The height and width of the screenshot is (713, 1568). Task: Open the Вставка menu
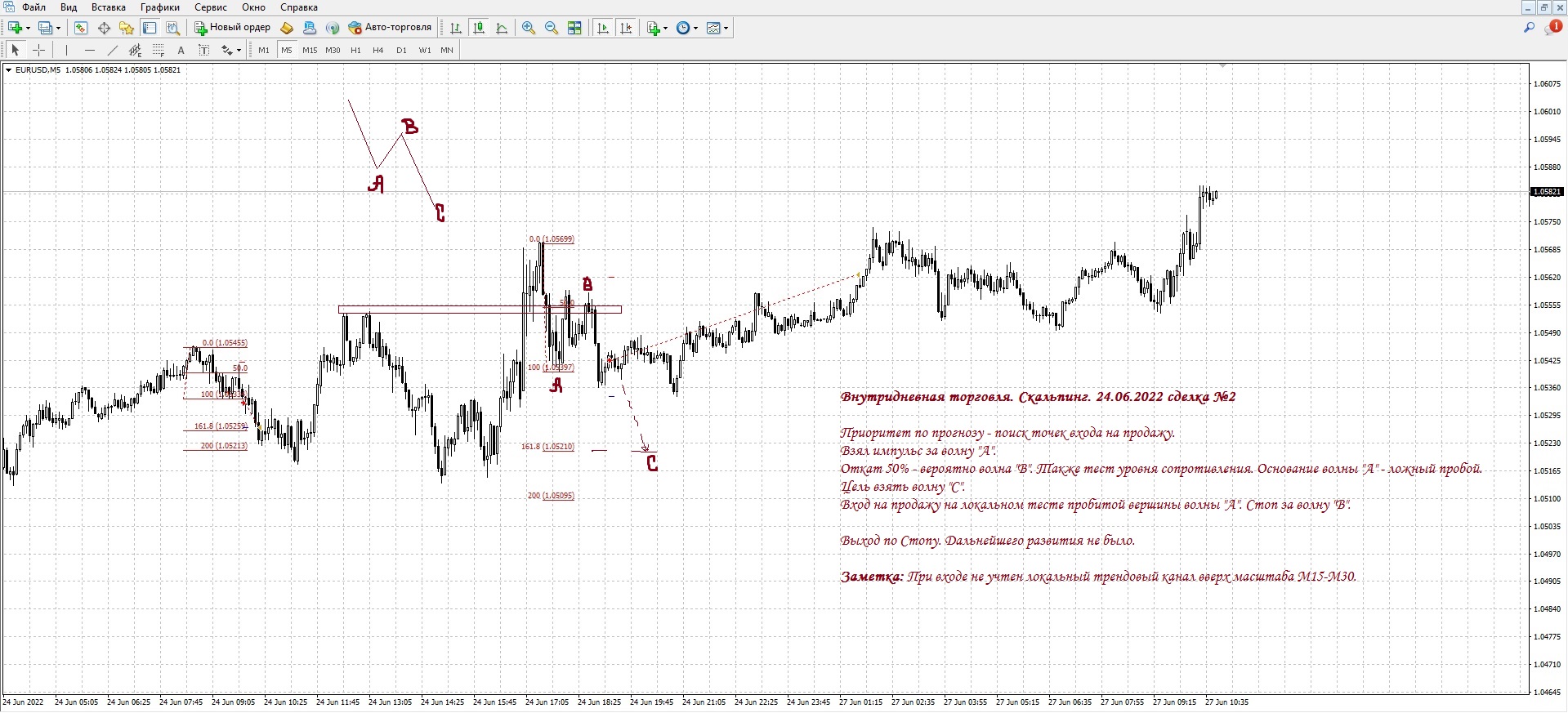[108, 7]
